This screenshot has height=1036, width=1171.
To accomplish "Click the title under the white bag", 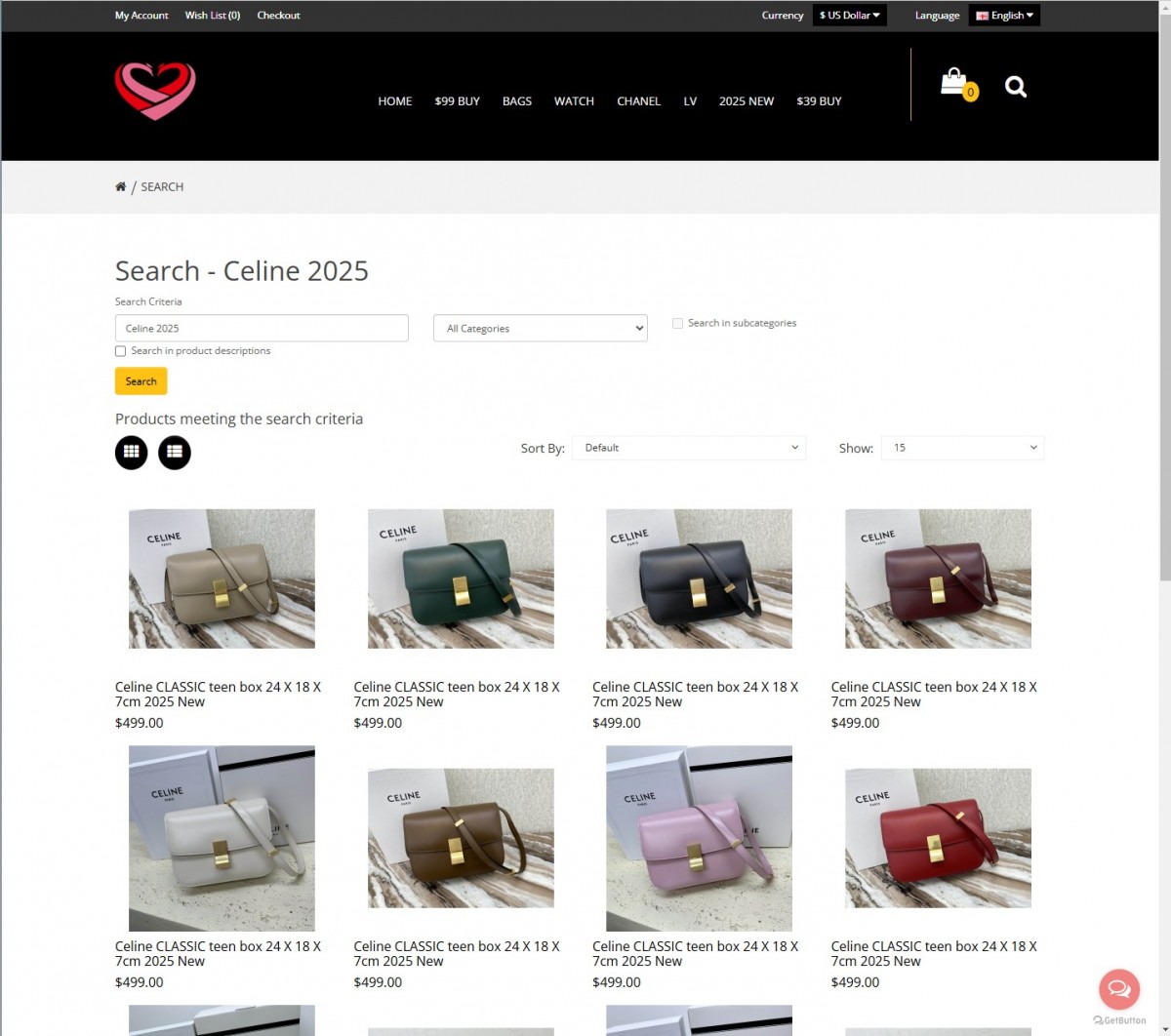I will point(218,954).
